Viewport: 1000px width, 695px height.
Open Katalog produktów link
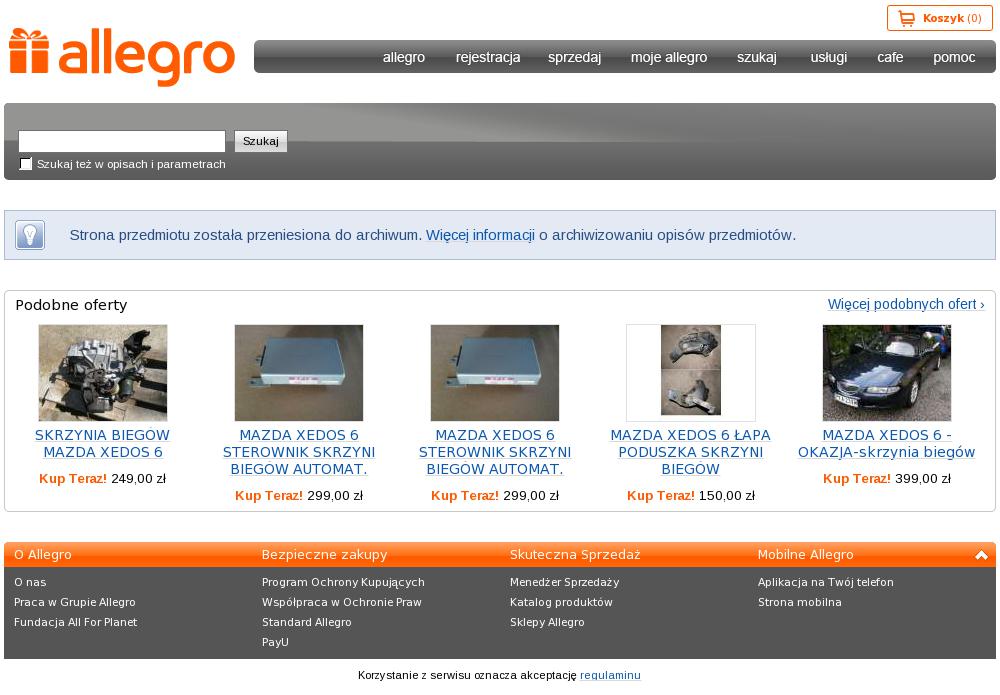(x=561, y=602)
